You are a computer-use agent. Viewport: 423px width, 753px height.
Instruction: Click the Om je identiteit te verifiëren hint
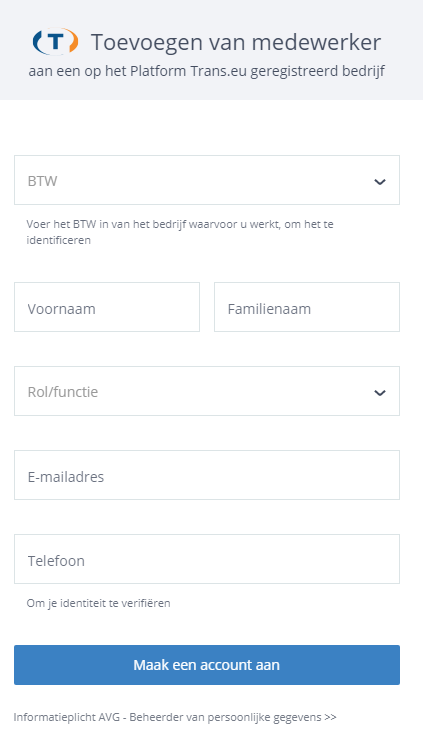click(98, 603)
